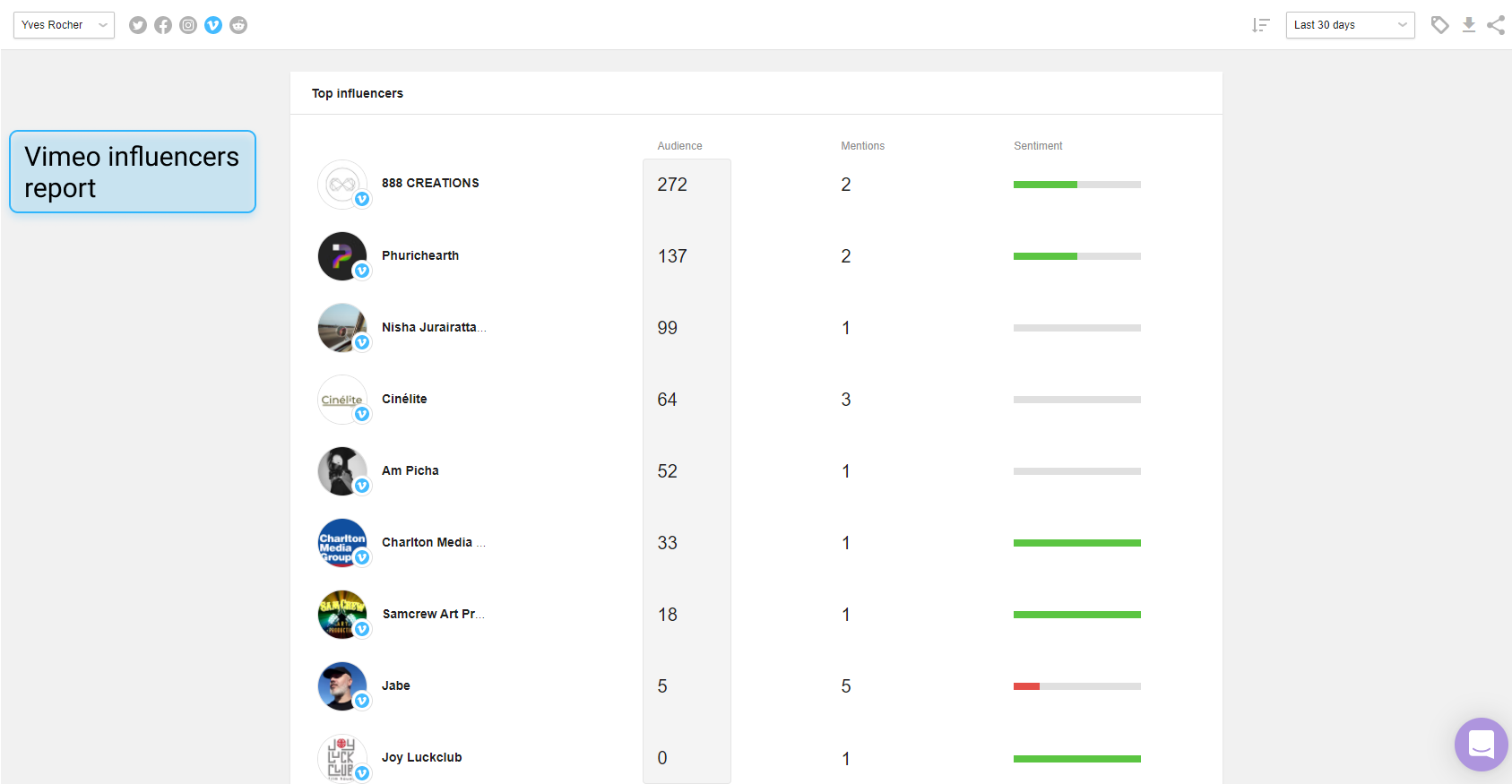Click Cinélite mentions count 3
Screen dimensions: 1512x784
click(x=846, y=400)
